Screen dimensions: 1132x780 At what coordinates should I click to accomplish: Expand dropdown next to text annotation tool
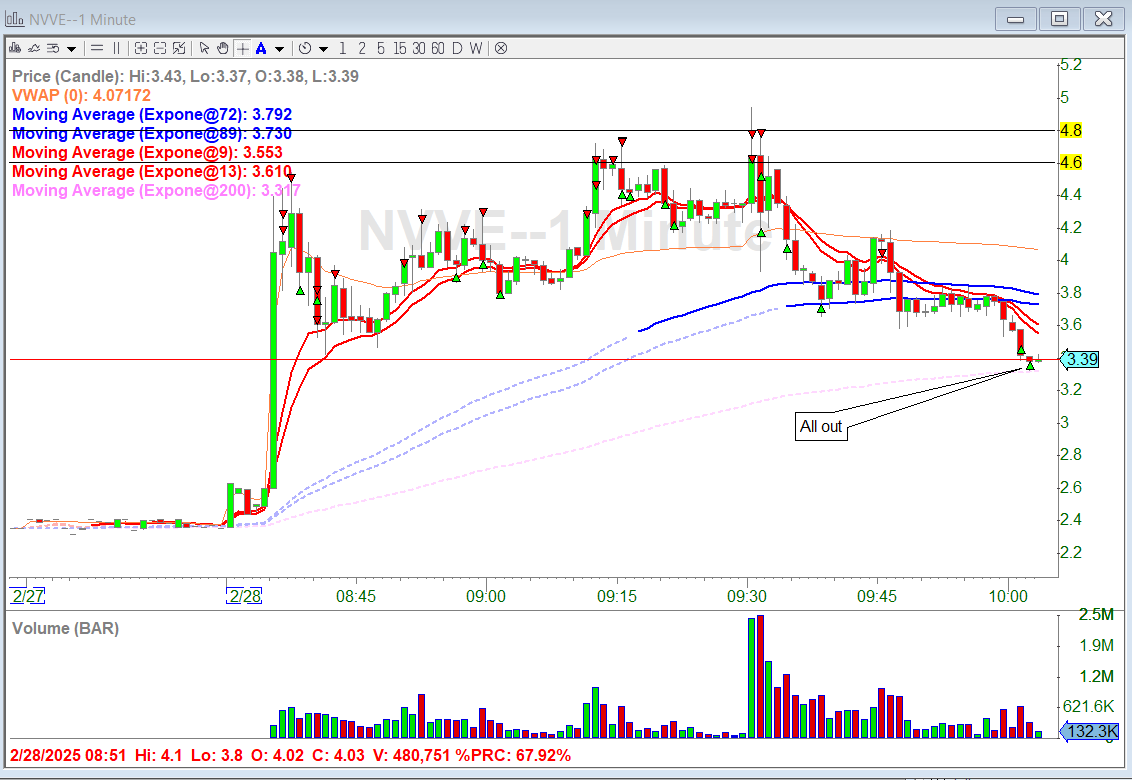[279, 49]
